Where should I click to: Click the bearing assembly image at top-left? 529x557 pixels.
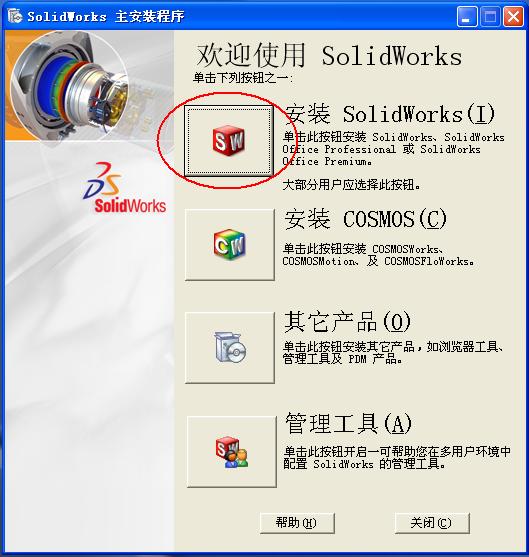click(69, 87)
